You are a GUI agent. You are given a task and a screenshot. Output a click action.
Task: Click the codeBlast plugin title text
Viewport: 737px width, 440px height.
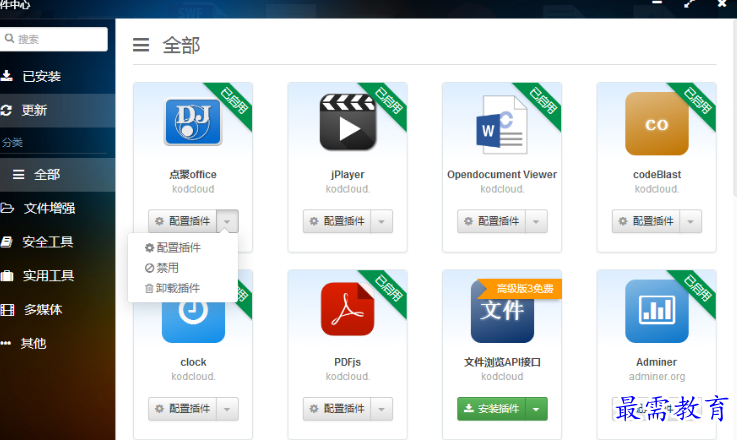[657, 174]
